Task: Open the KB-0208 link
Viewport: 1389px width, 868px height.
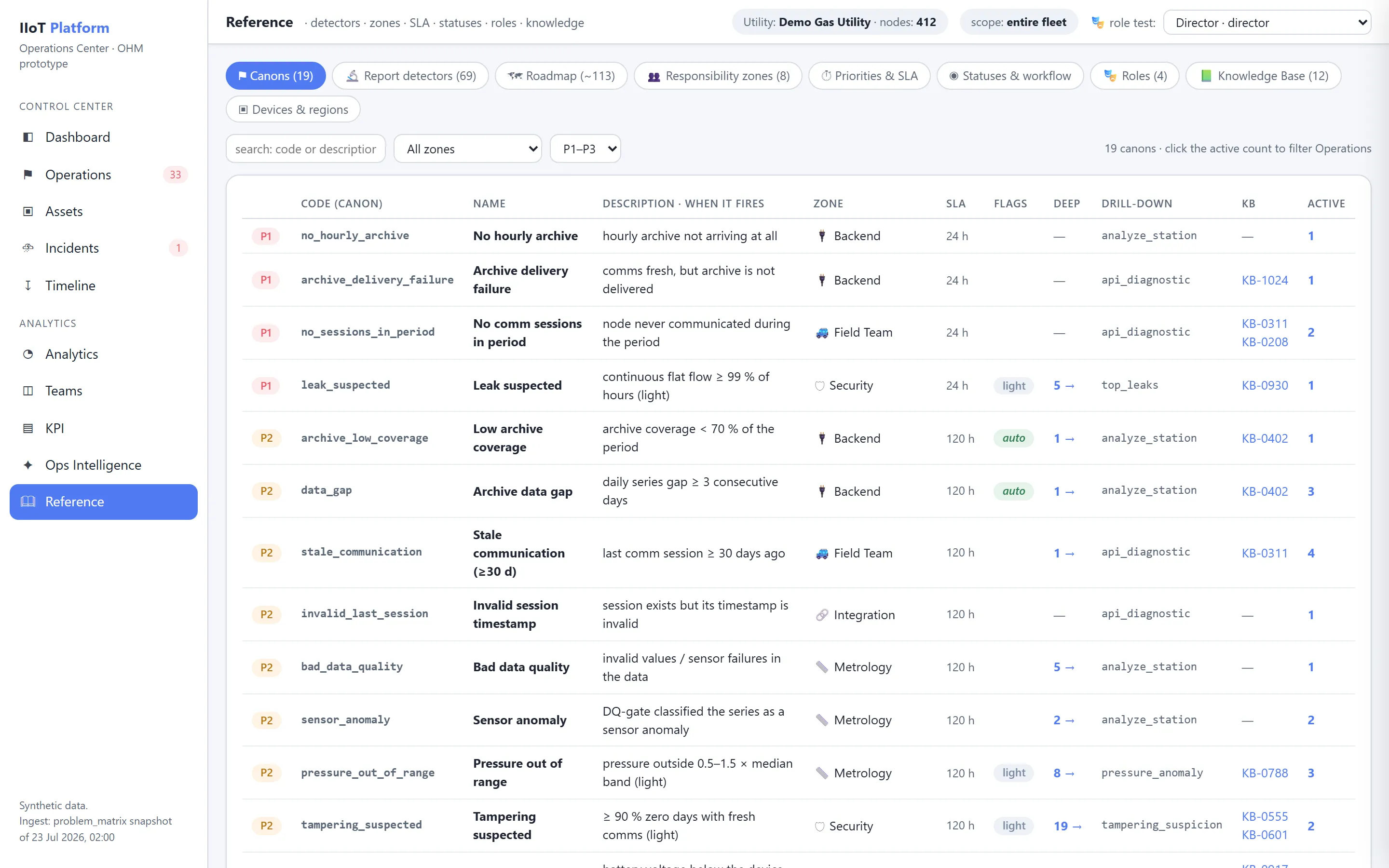Action: (1265, 342)
